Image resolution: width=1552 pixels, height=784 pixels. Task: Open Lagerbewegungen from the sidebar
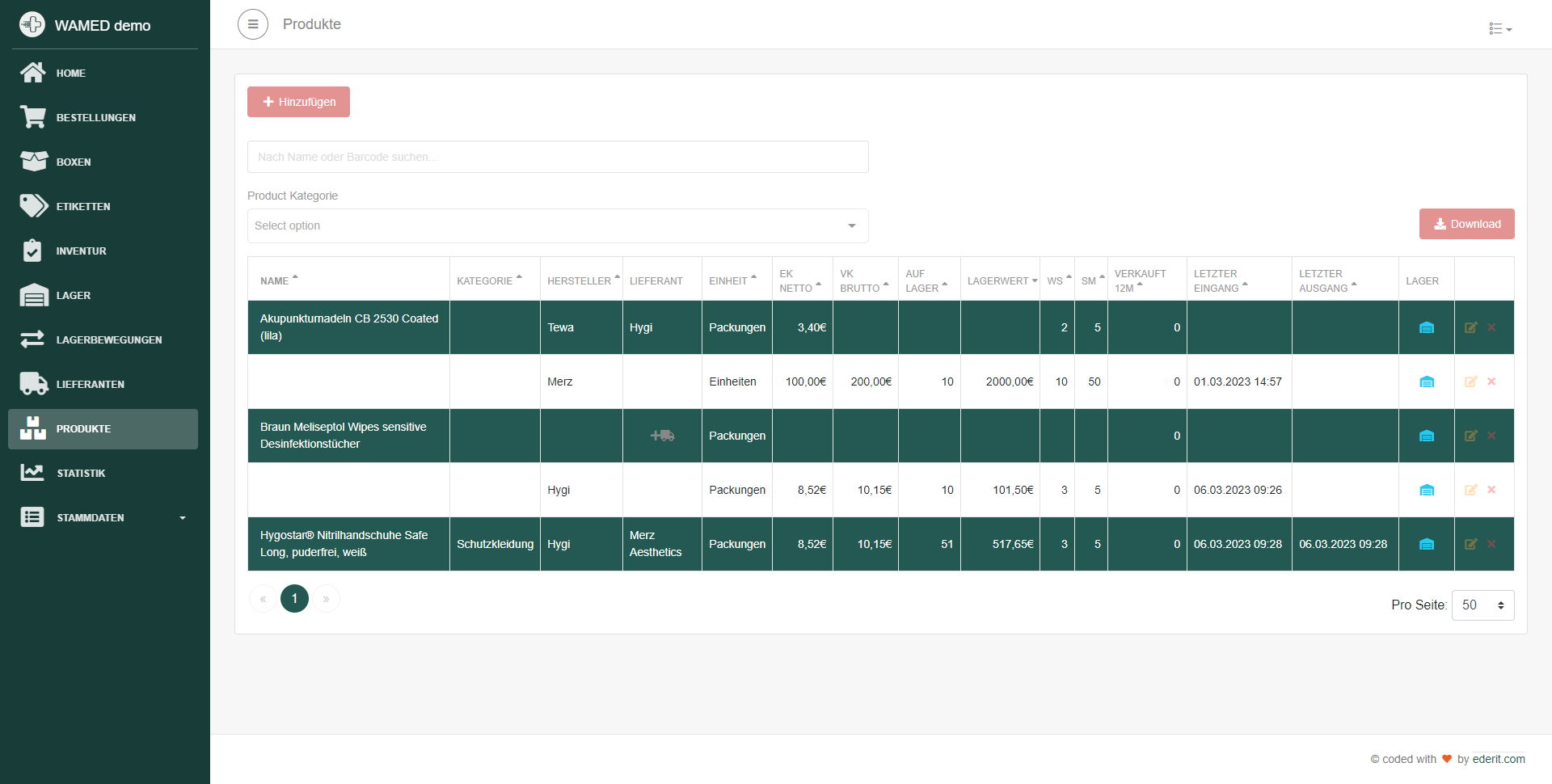(x=108, y=339)
